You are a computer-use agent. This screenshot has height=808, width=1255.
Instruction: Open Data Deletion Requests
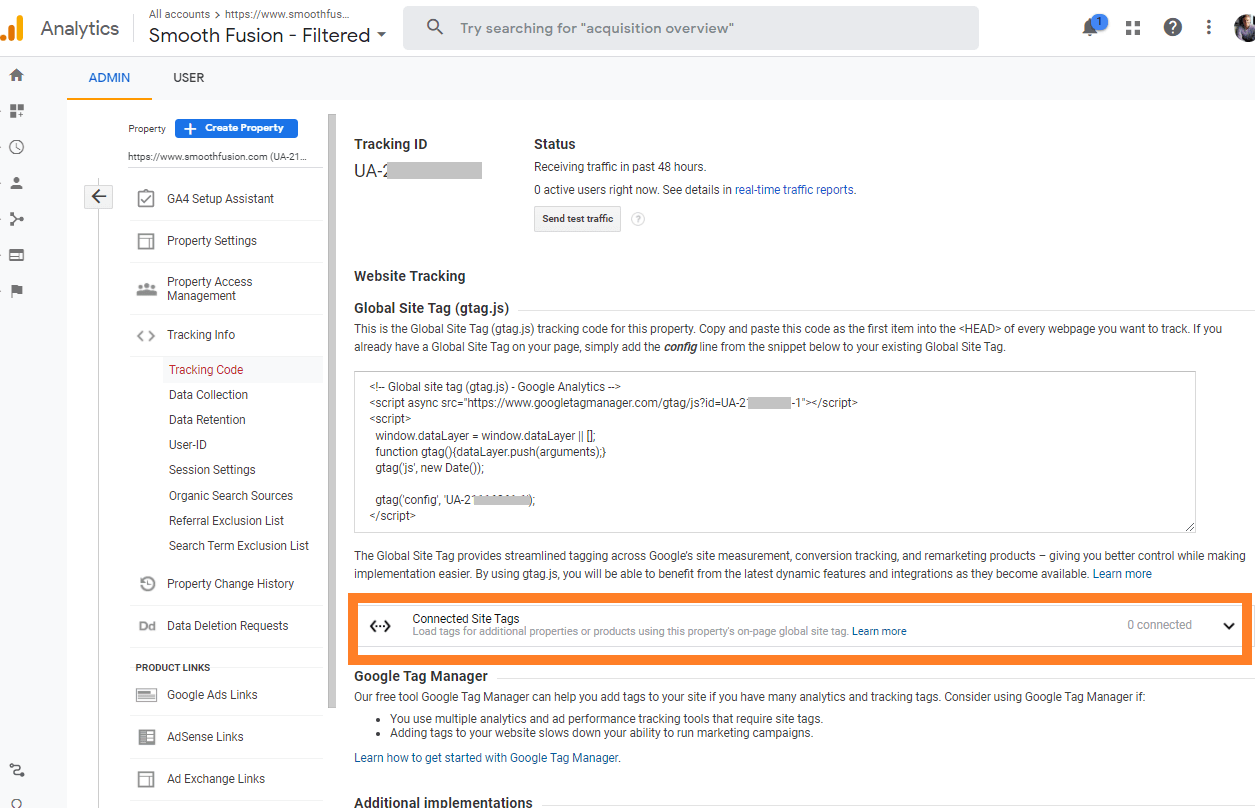[x=226, y=626]
